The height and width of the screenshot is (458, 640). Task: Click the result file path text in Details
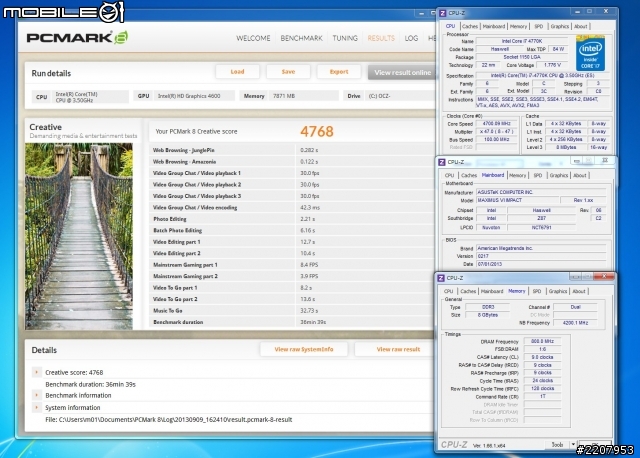click(169, 419)
